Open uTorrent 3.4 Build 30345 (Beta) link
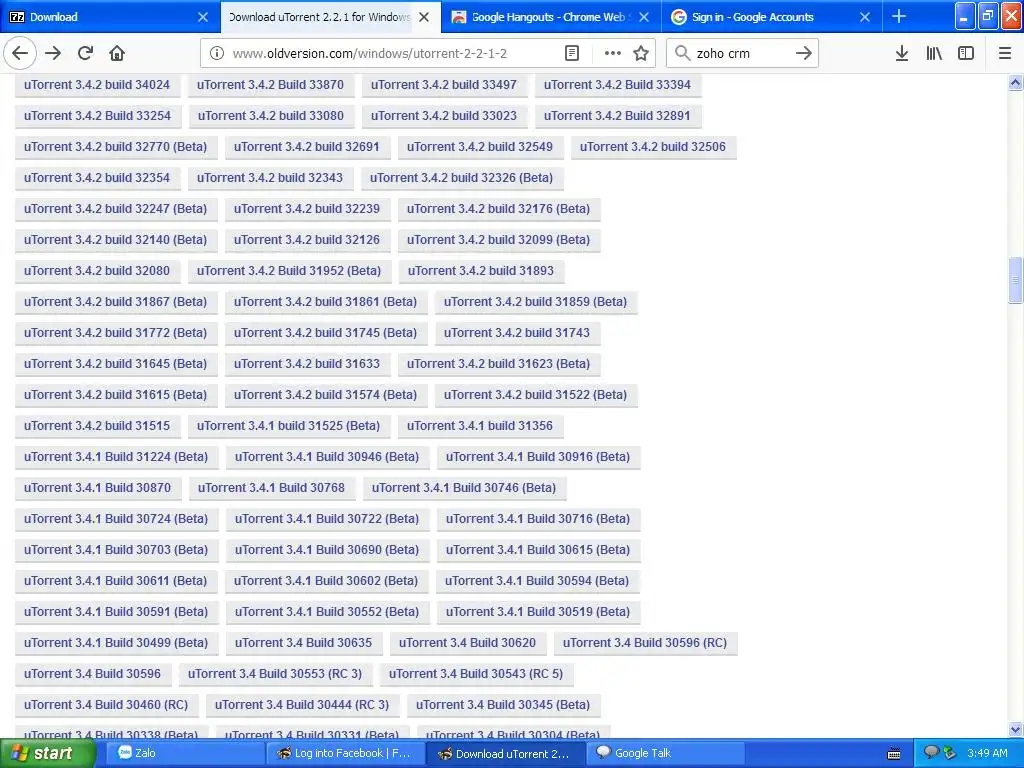 [503, 705]
